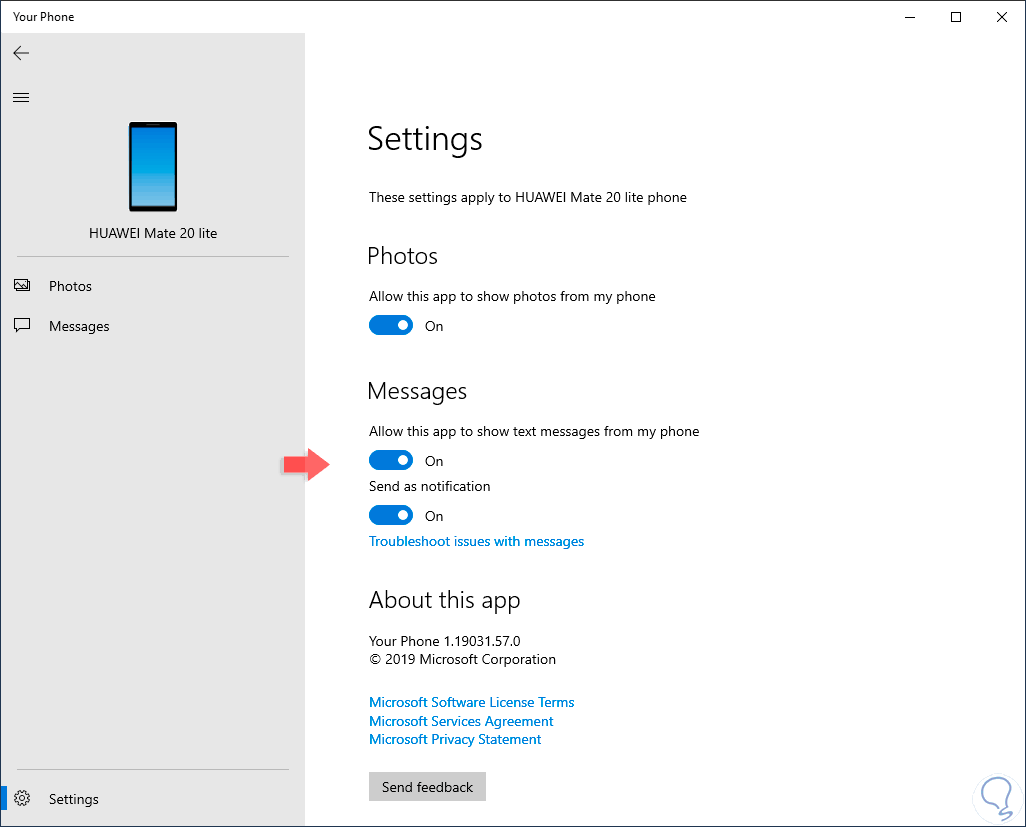Viewport: 1026px width, 827px height.
Task: Go back with the arrow icon
Action: click(21, 53)
